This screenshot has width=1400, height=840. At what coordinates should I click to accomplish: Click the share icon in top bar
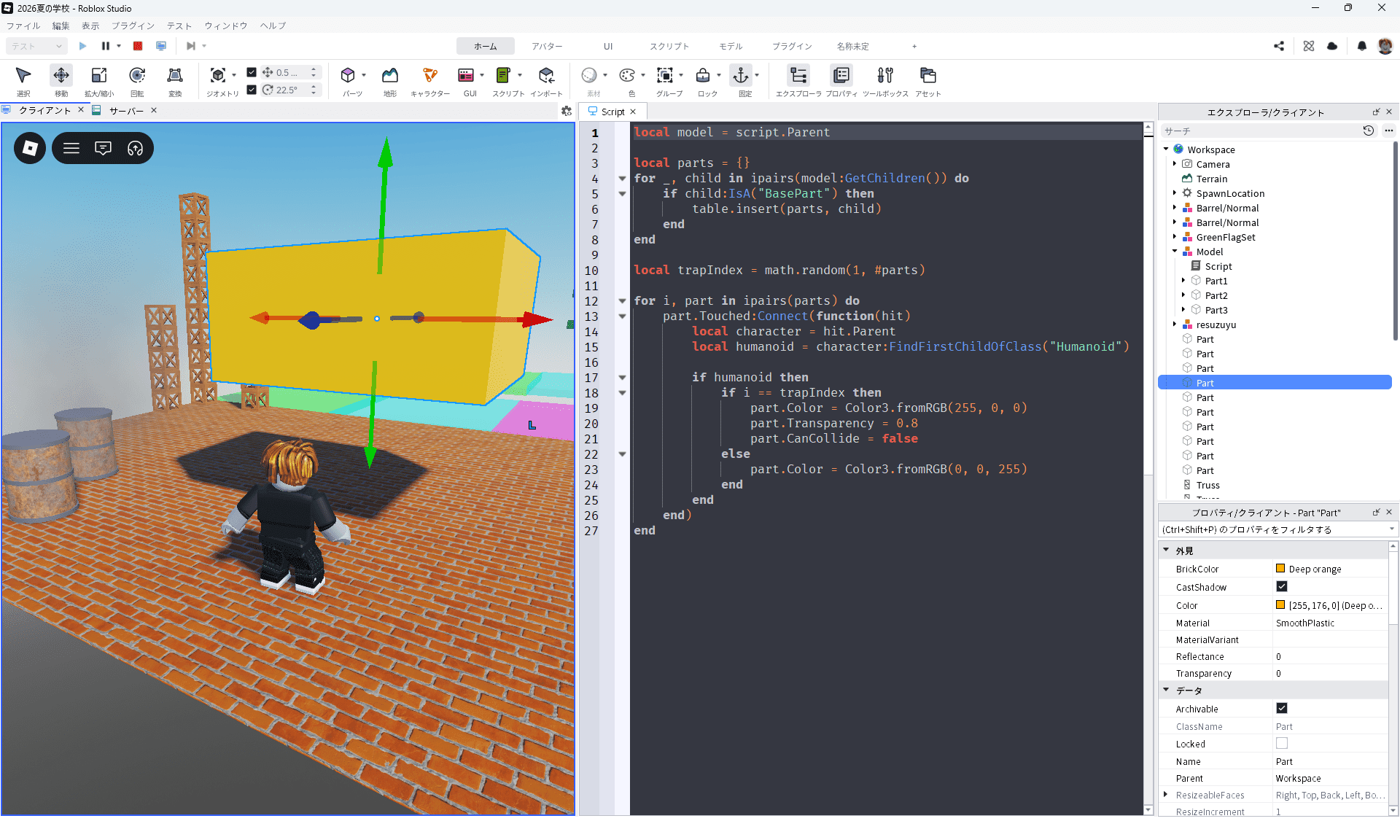click(x=1279, y=46)
